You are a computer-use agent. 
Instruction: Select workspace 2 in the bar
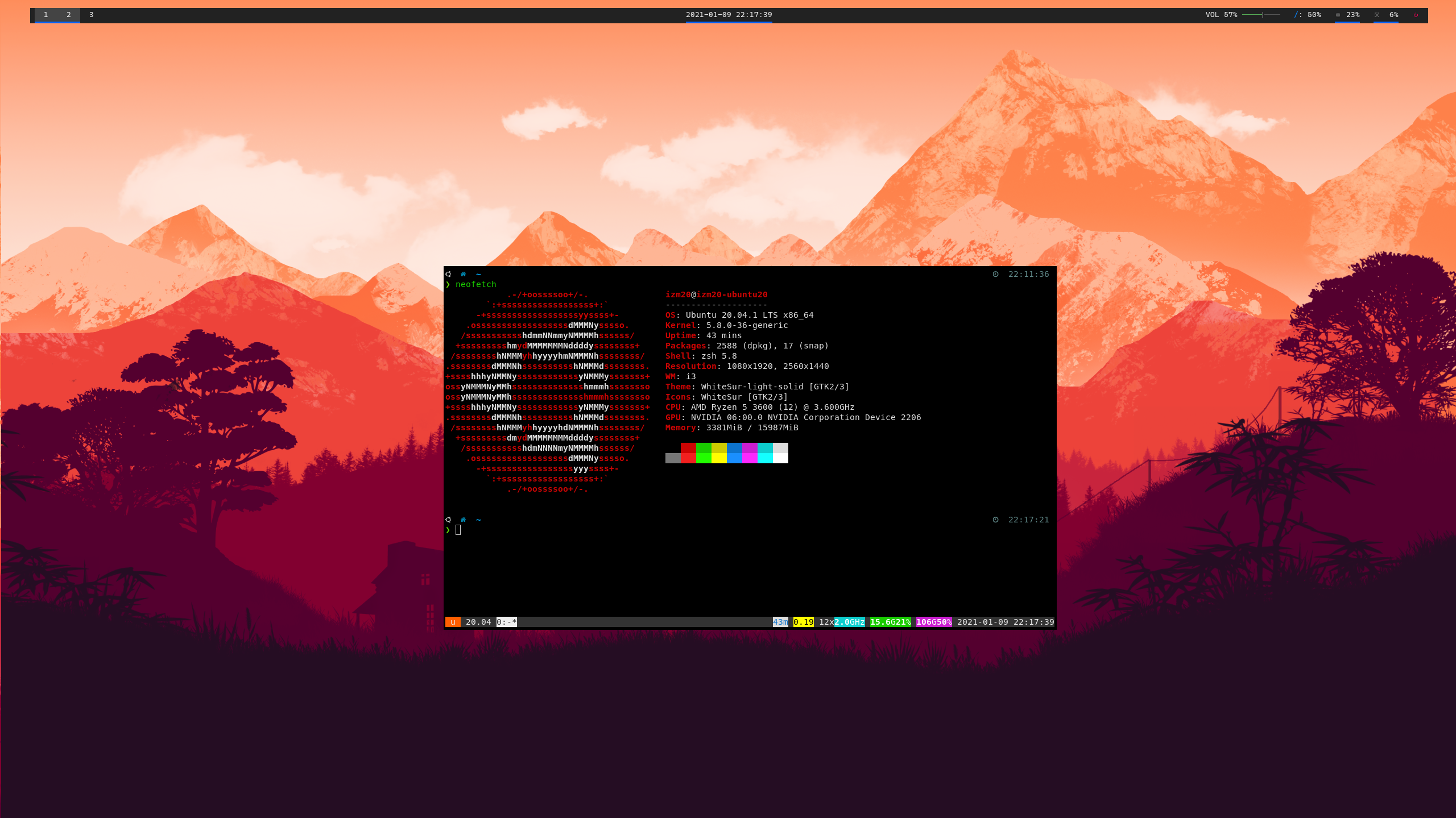coord(69,15)
